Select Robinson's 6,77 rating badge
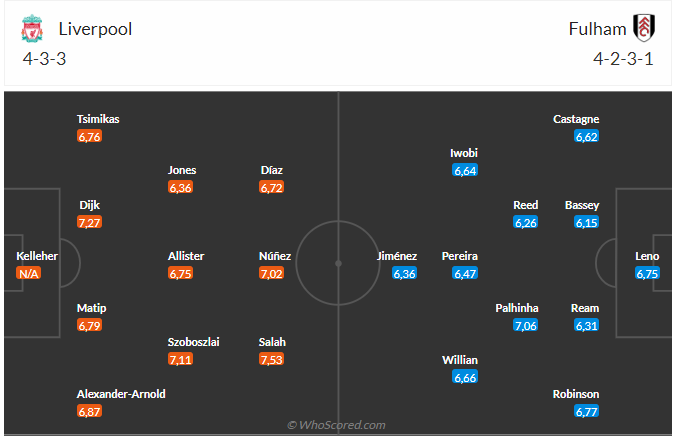The width and height of the screenshot is (674, 436). point(586,411)
